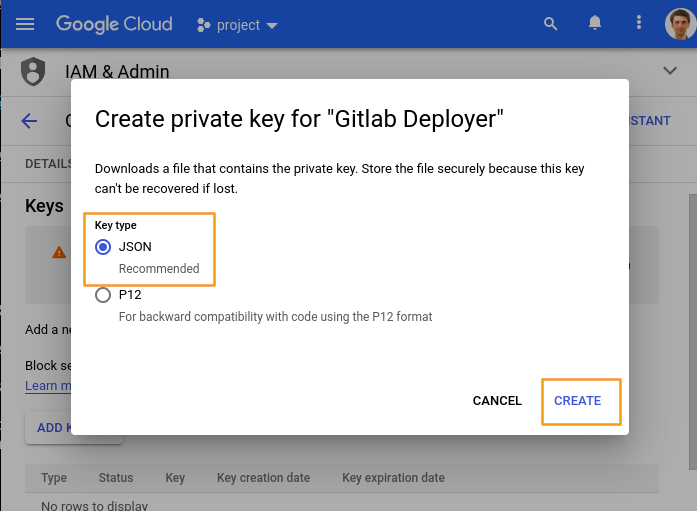Follow the Learn more link
Image resolution: width=697 pixels, height=511 pixels.
click(47, 386)
